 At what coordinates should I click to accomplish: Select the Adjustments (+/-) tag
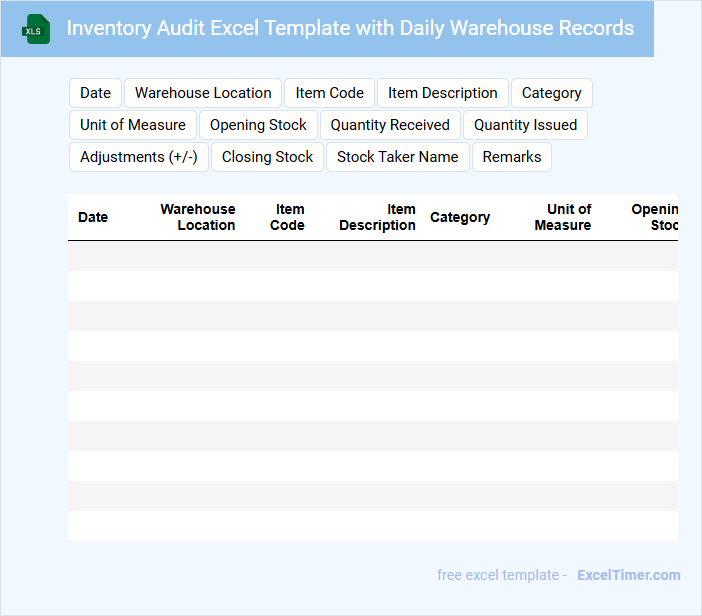click(x=138, y=157)
